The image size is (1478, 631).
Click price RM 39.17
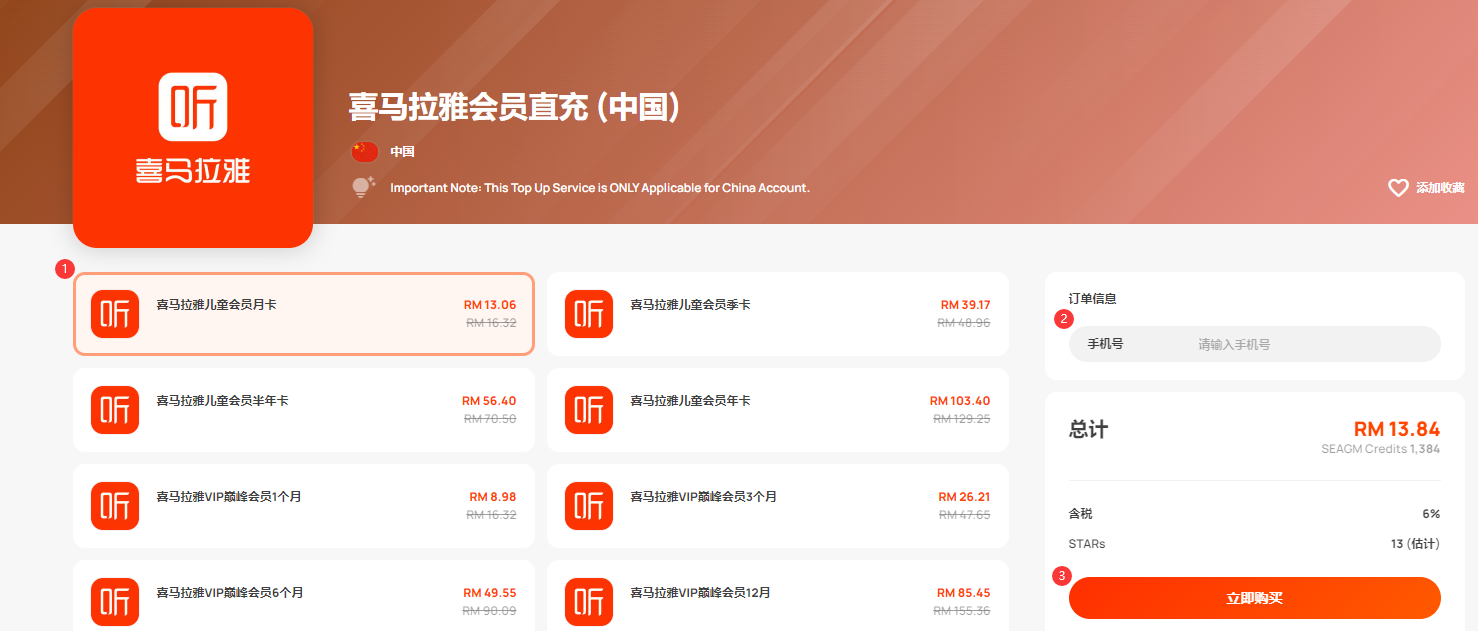(x=965, y=305)
